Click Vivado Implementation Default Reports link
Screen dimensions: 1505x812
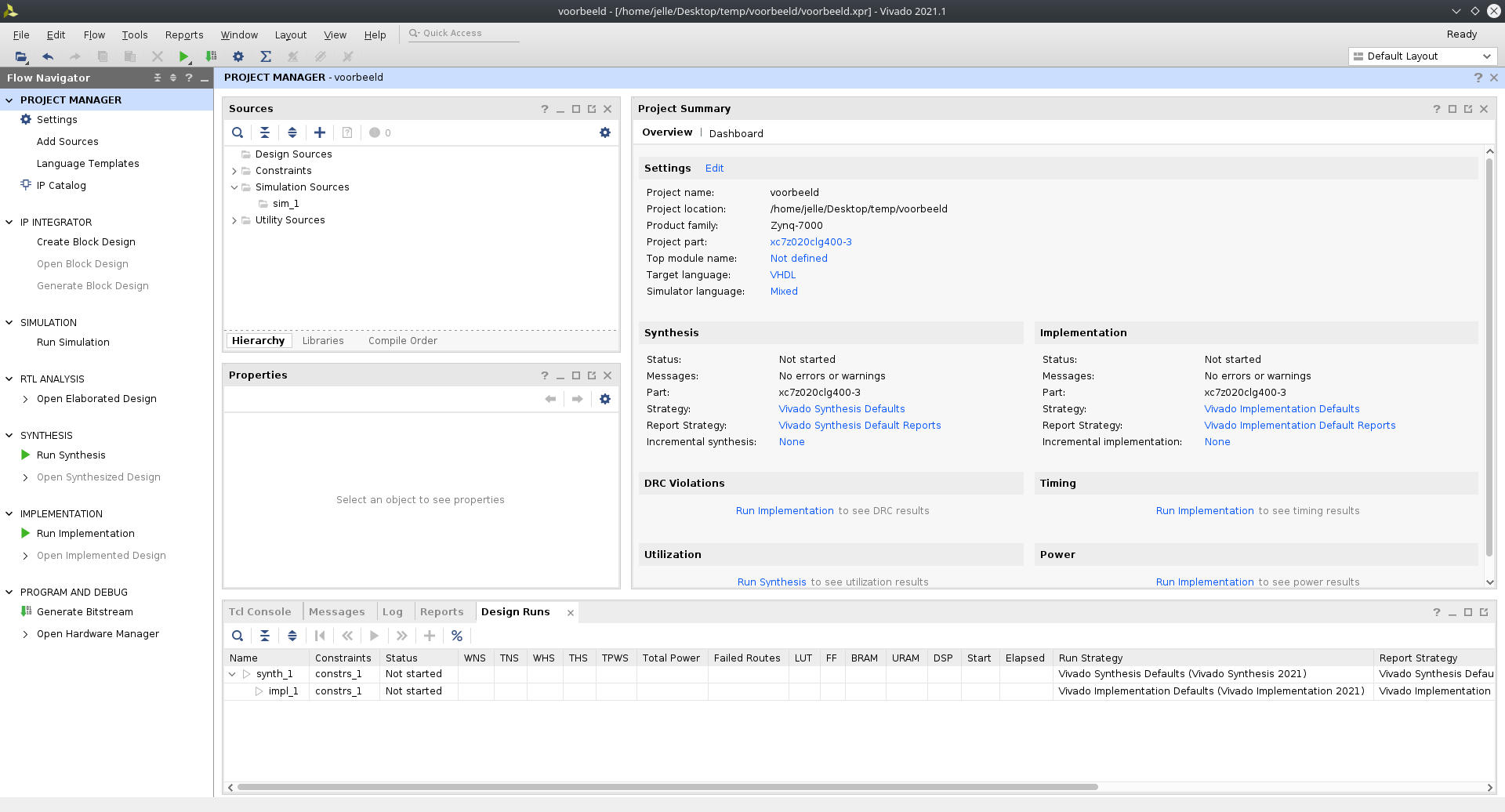pos(1300,426)
